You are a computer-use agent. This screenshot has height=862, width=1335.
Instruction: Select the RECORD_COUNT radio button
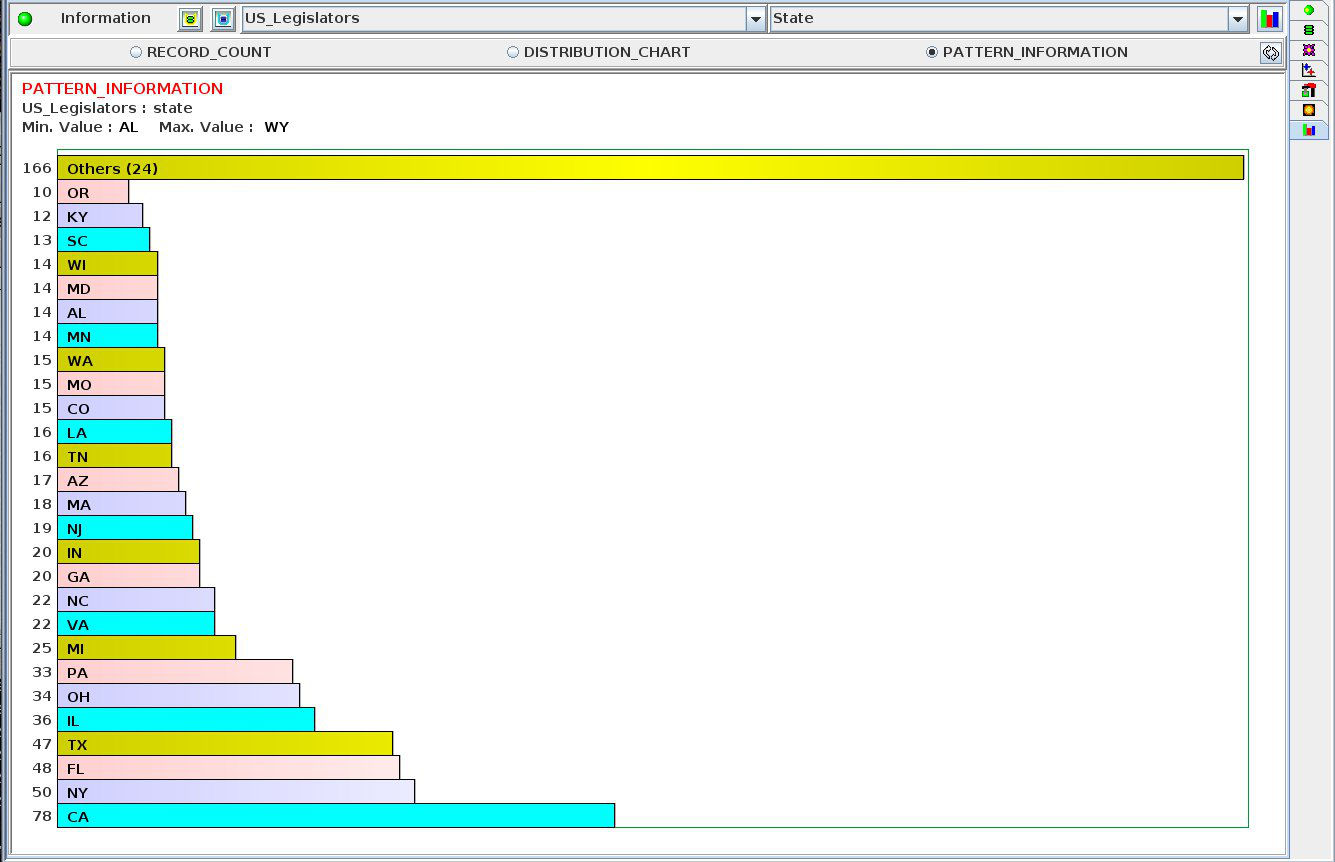pyautogui.click(x=136, y=52)
